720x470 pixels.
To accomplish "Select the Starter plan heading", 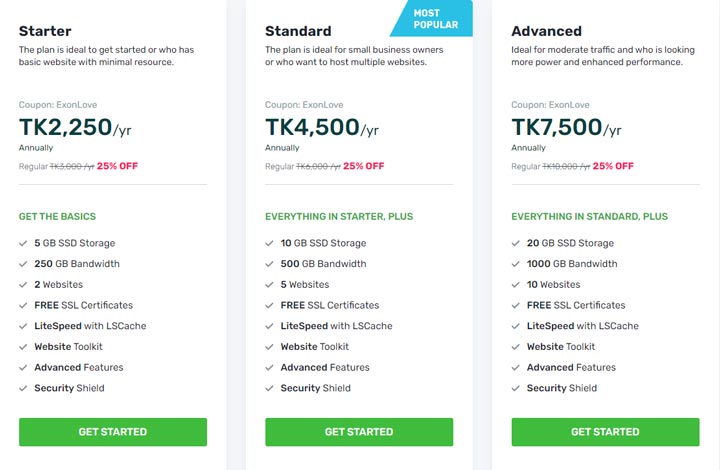I will pyautogui.click(x=45, y=31).
